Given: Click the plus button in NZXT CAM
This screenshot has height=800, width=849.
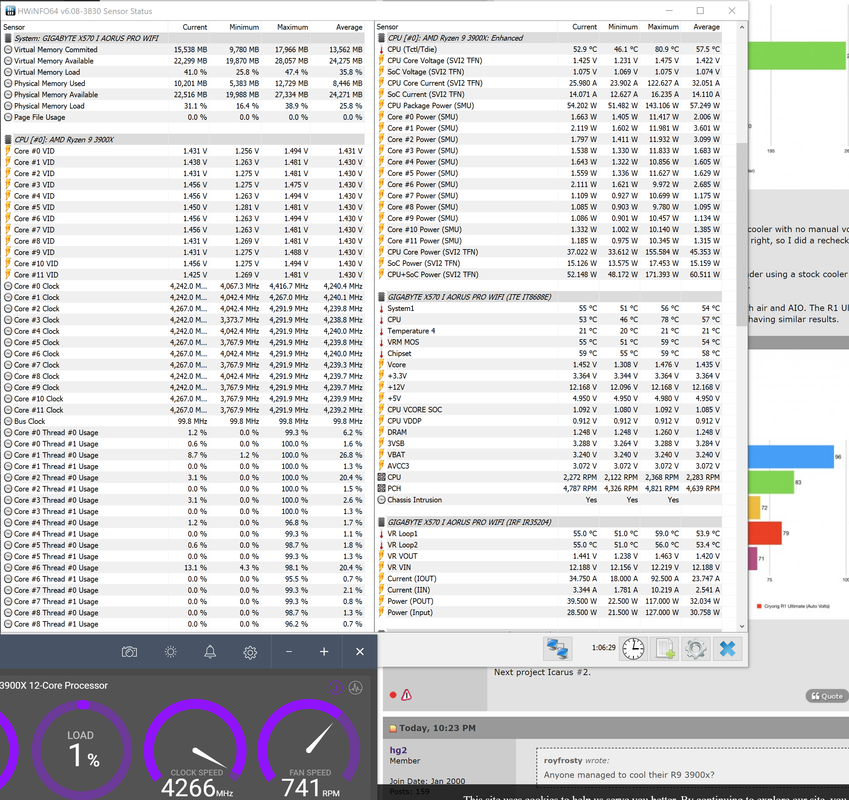Looking at the screenshot, I should [x=324, y=652].
